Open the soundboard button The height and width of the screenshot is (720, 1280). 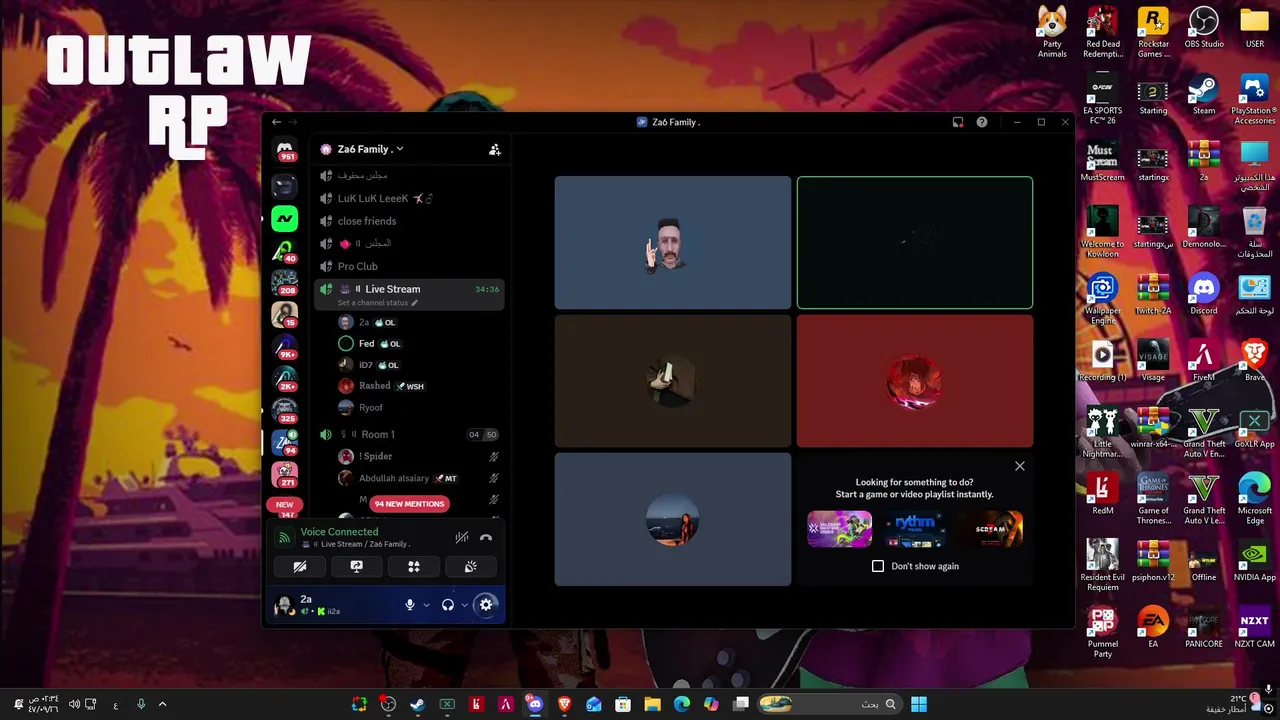[x=471, y=567]
